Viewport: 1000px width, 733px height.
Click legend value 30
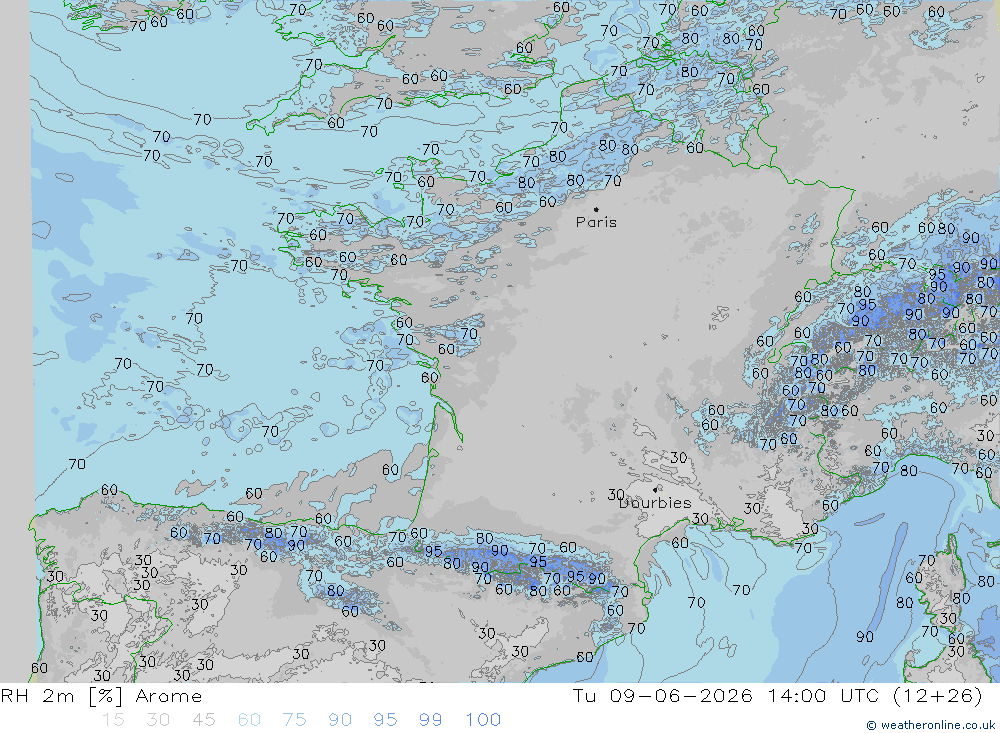click(158, 720)
